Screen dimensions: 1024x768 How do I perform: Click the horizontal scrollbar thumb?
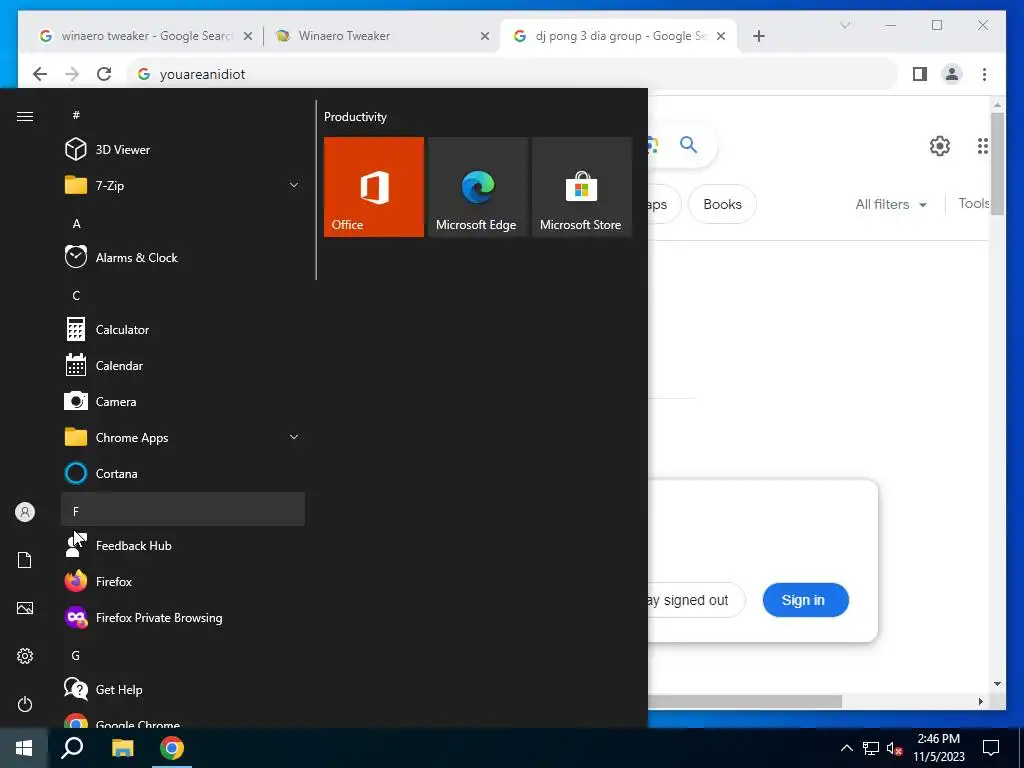(x=744, y=701)
